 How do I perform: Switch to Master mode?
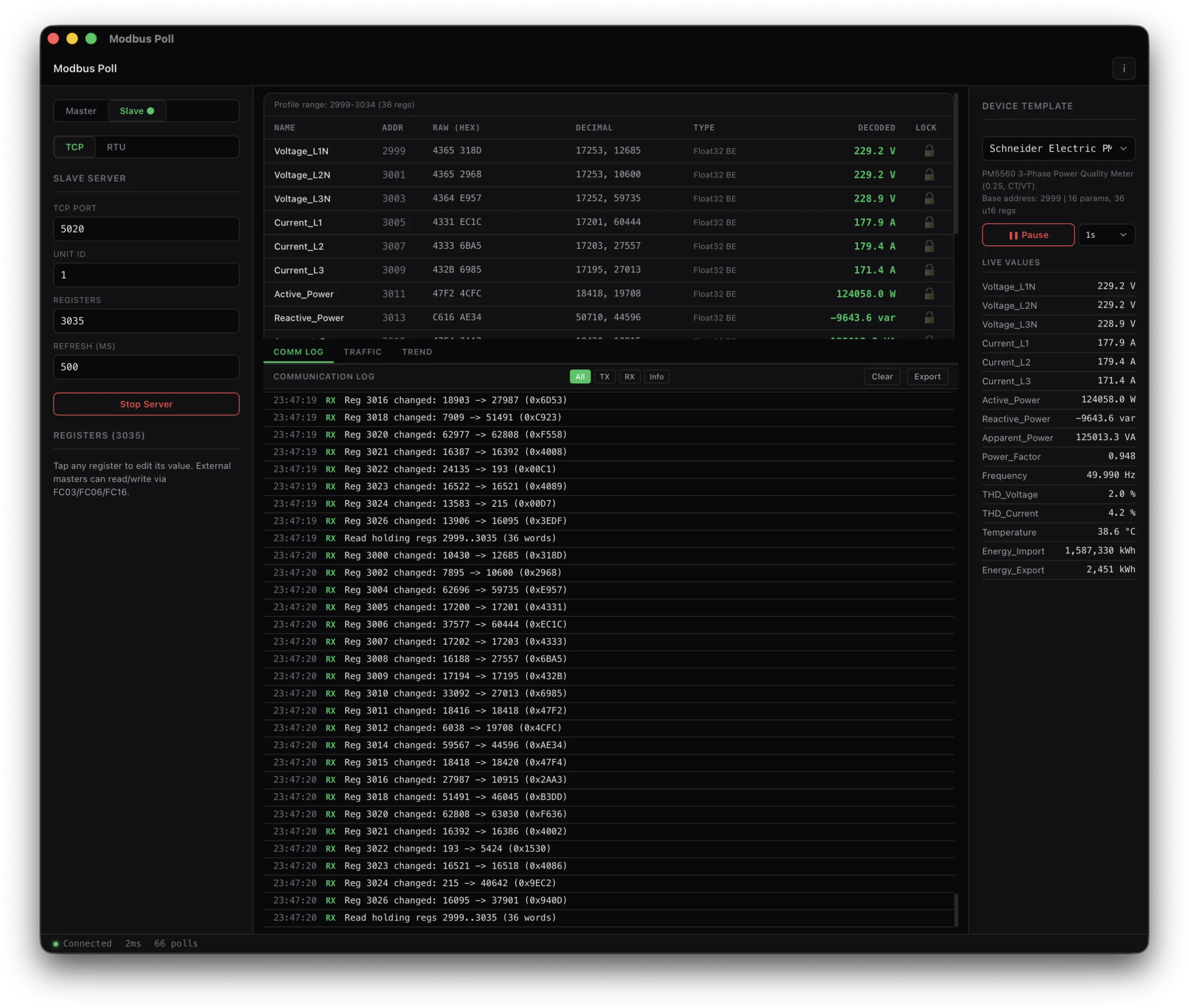point(81,111)
